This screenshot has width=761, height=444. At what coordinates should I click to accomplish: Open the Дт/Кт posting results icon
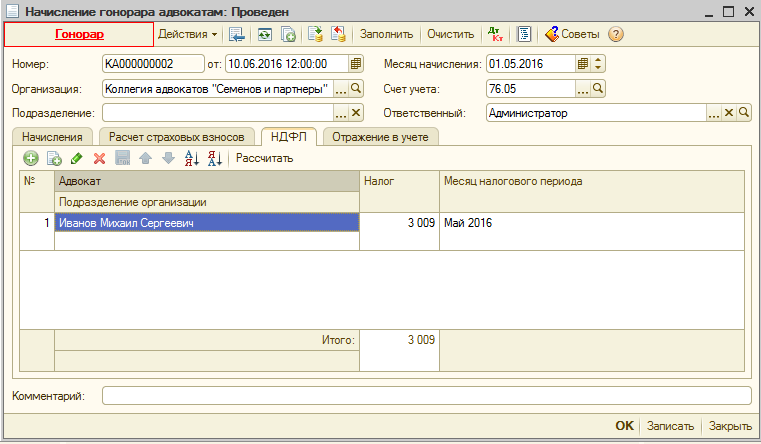click(495, 34)
